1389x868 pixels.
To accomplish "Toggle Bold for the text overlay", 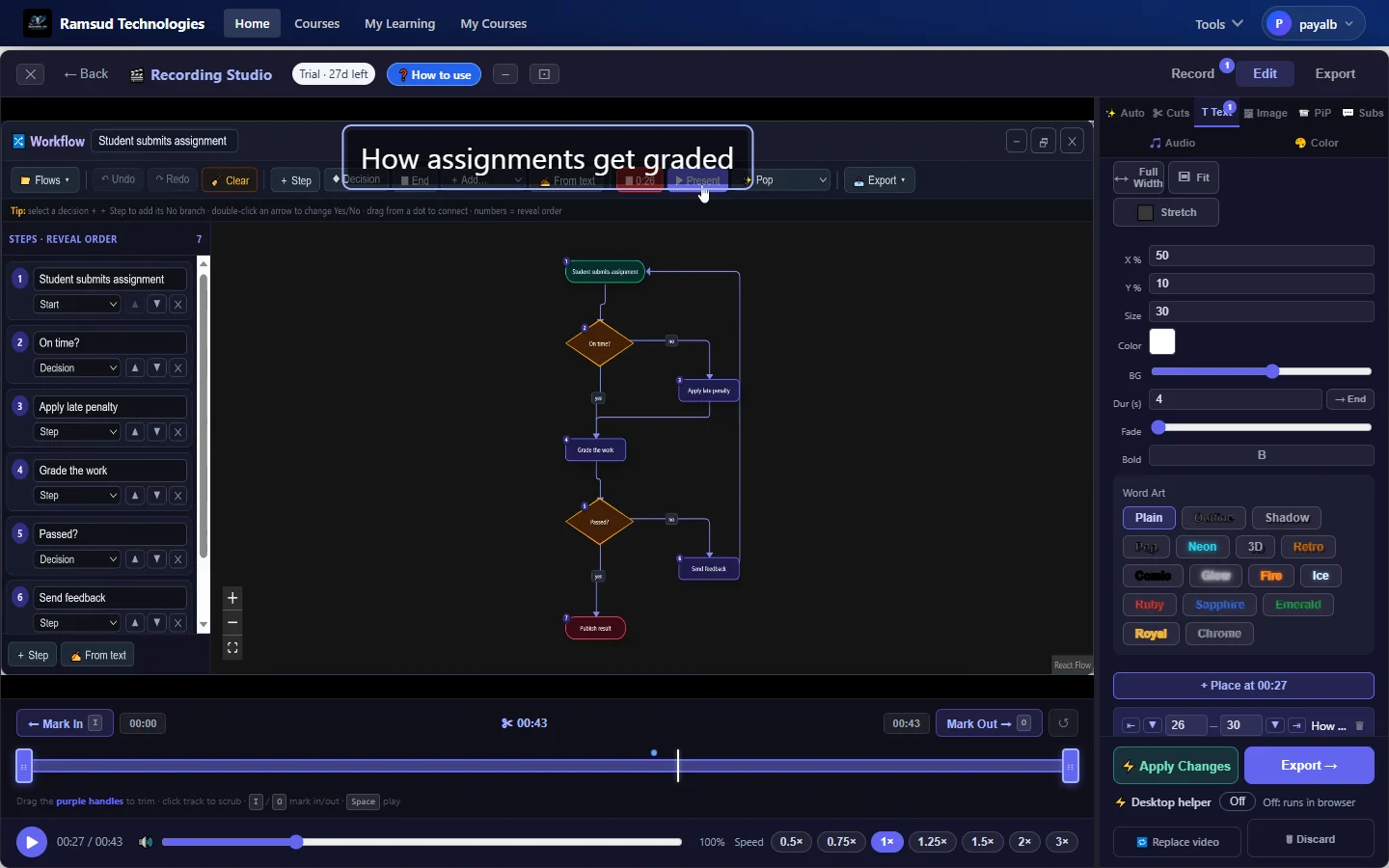I will 1262,455.
